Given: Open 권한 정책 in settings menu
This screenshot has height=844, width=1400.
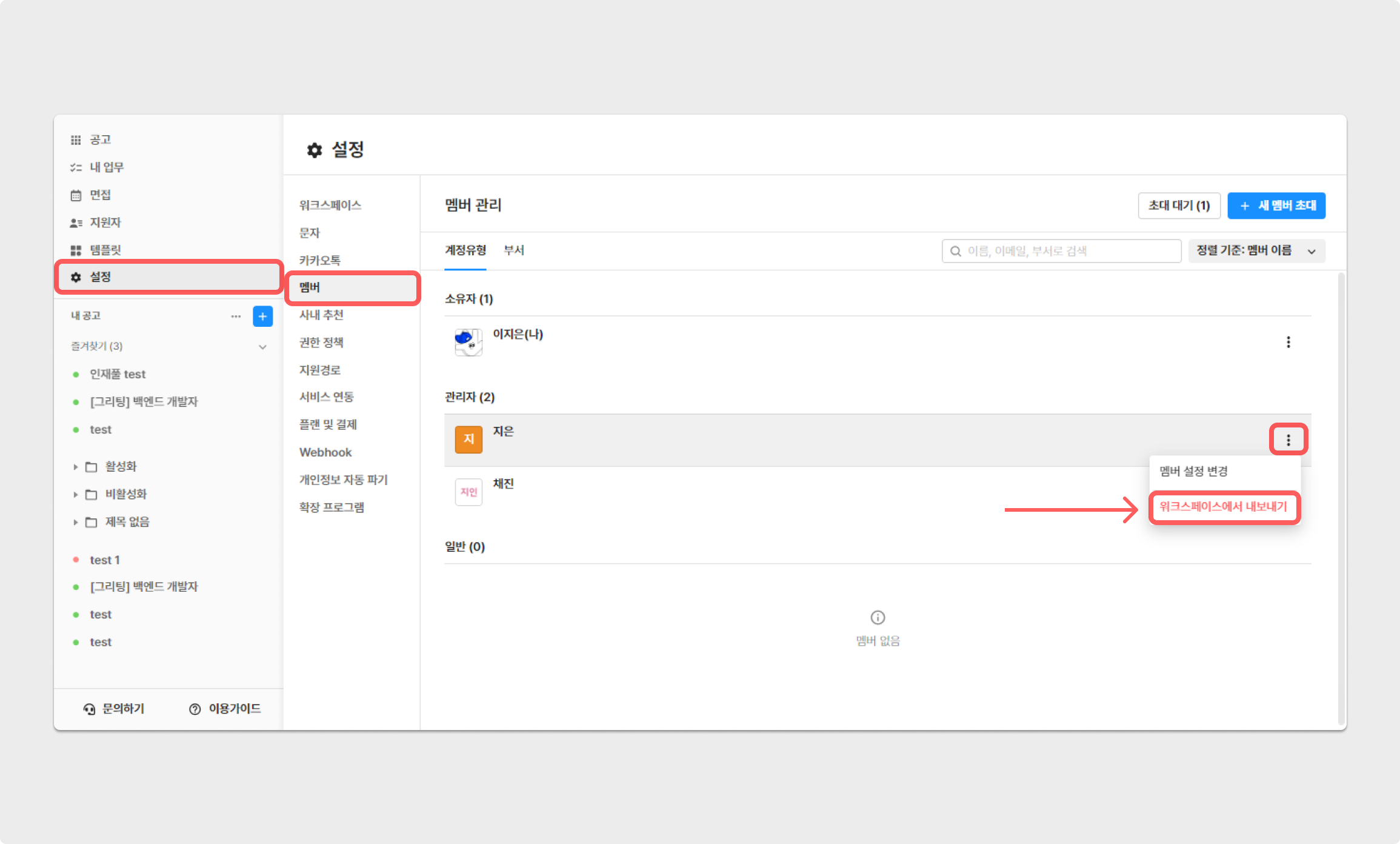Looking at the screenshot, I should coord(321,343).
